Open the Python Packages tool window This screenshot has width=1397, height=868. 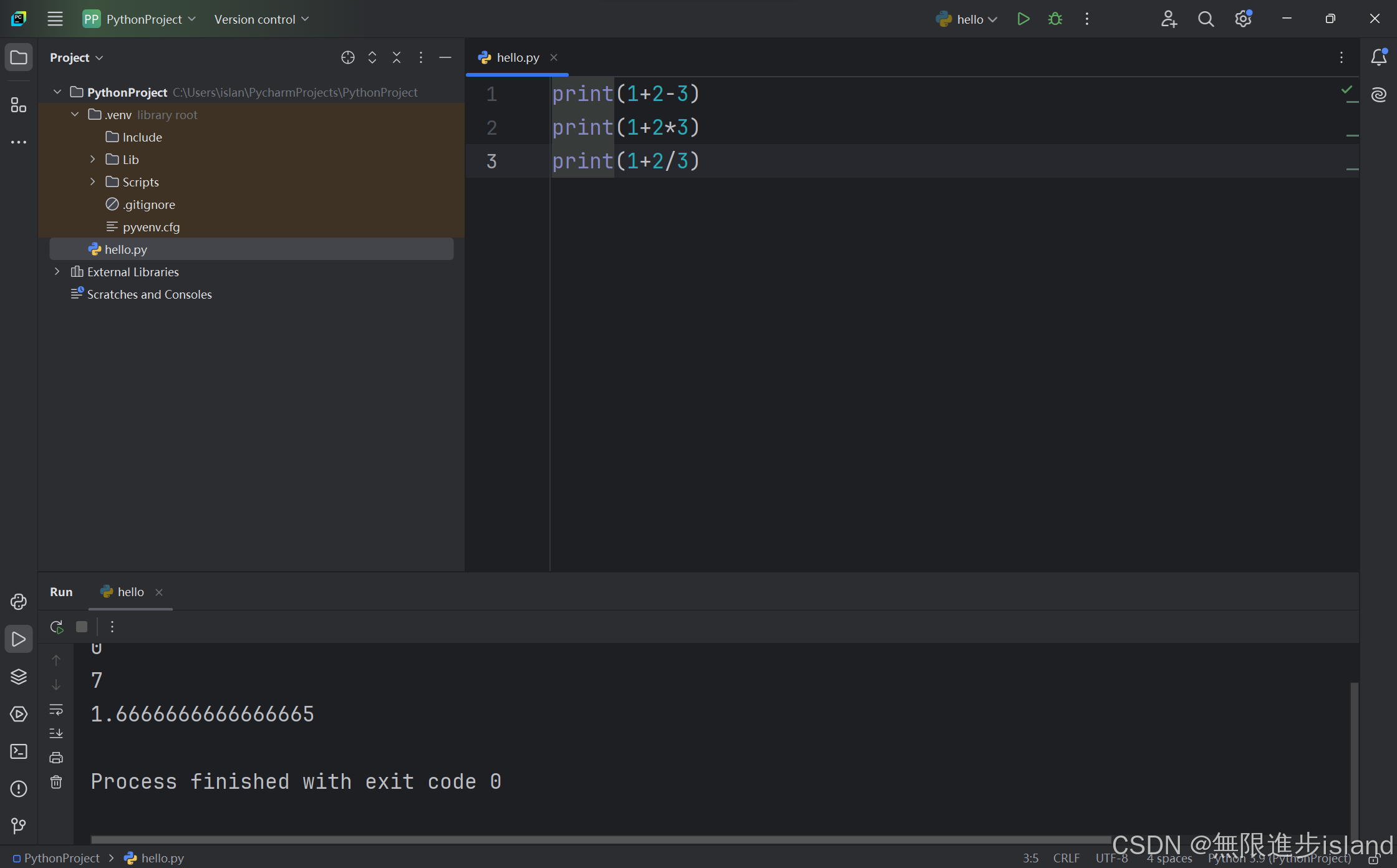pyautogui.click(x=19, y=677)
